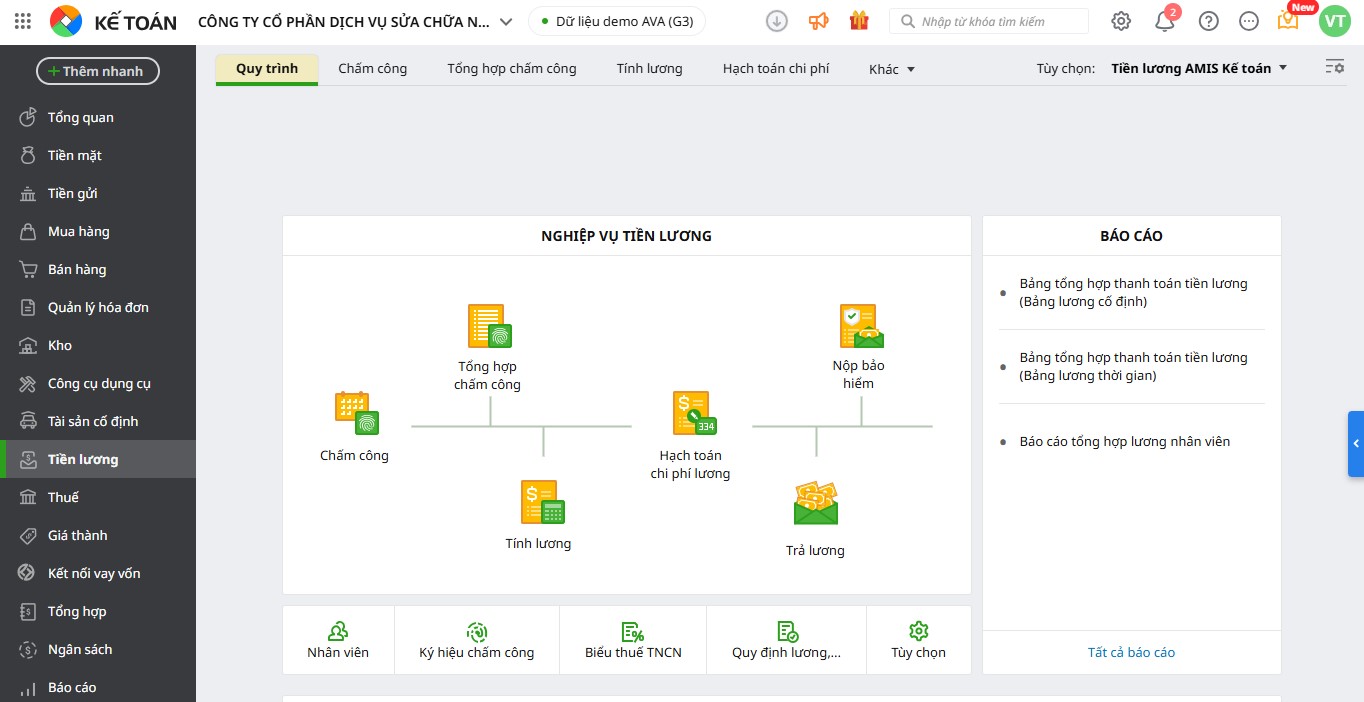Switch to the Tính lương tab
Viewport: 1364px width, 702px height.
click(649, 69)
